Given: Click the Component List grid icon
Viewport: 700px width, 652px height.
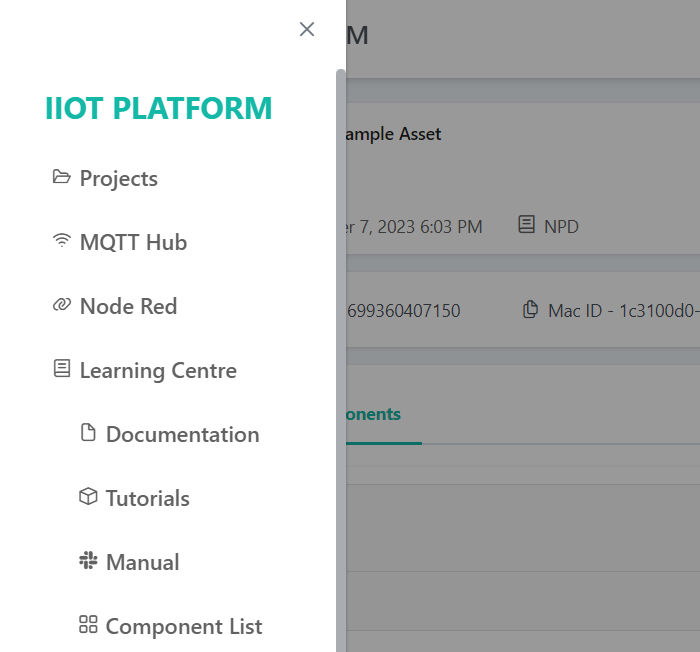Looking at the screenshot, I should coord(88,624).
